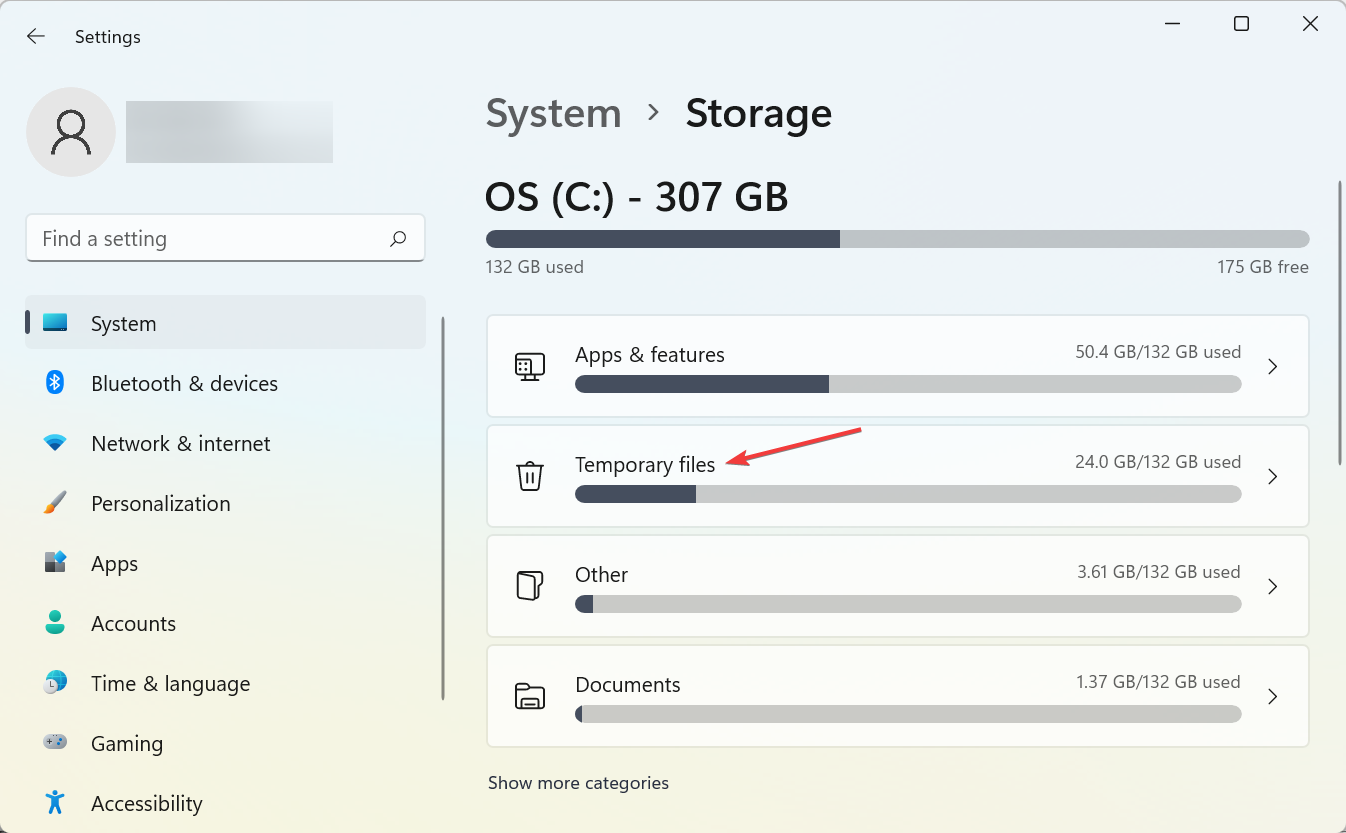The height and width of the screenshot is (833, 1346).
Task: Open the Accounts settings section
Action: click(133, 623)
